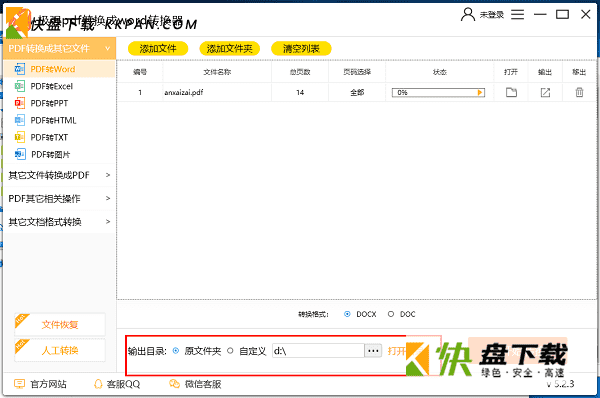The width and height of the screenshot is (600, 398).
Task: Click the 0% progress bar
Action: (x=438, y=93)
